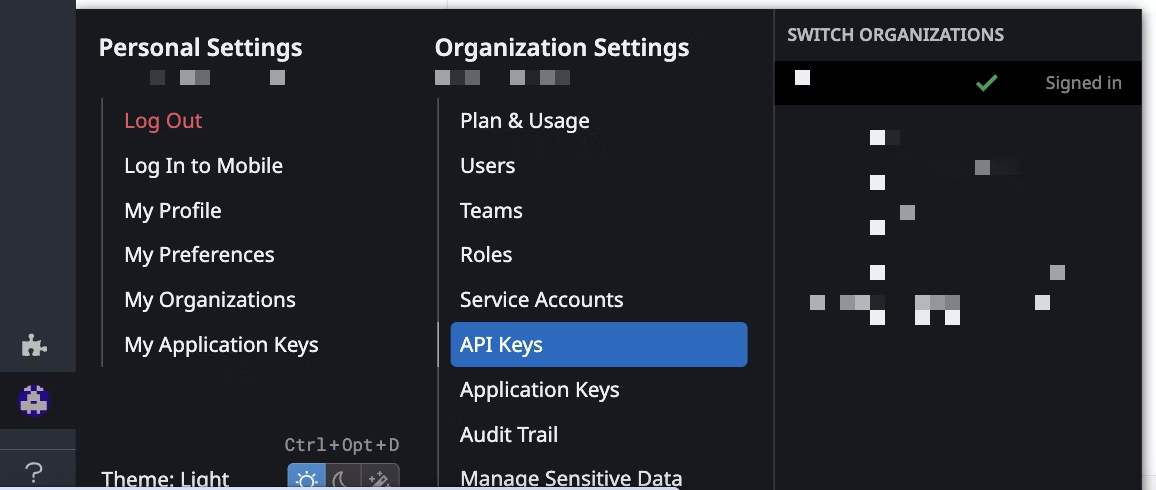Click the user avatar icon in sidebar
This screenshot has width=1156, height=490.
point(35,401)
